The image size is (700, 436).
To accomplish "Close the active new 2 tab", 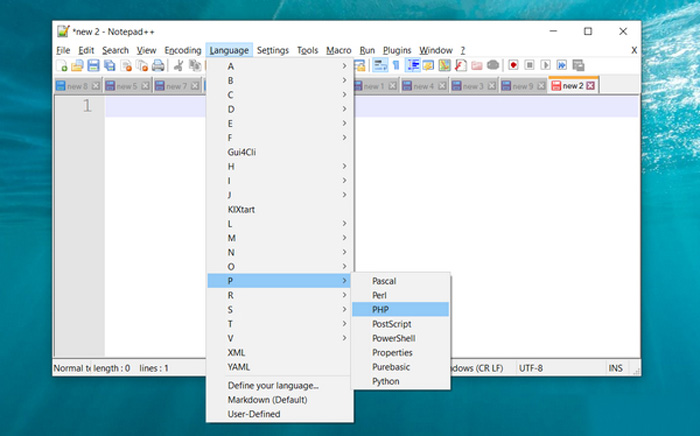I will 591,86.
